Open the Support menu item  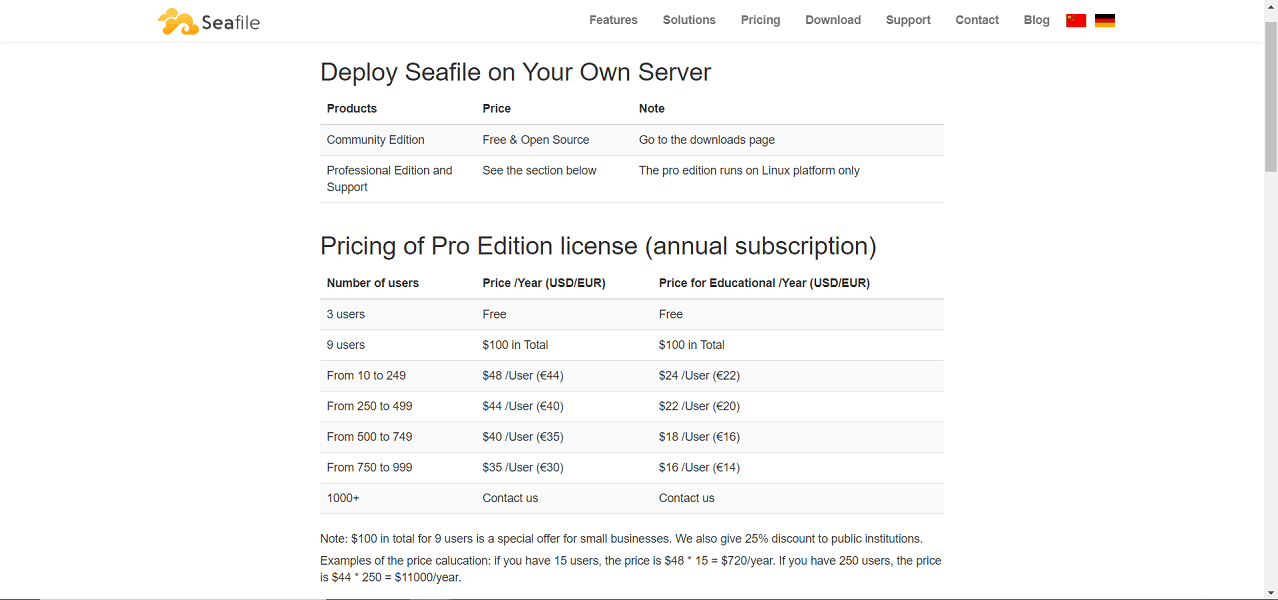(x=908, y=20)
